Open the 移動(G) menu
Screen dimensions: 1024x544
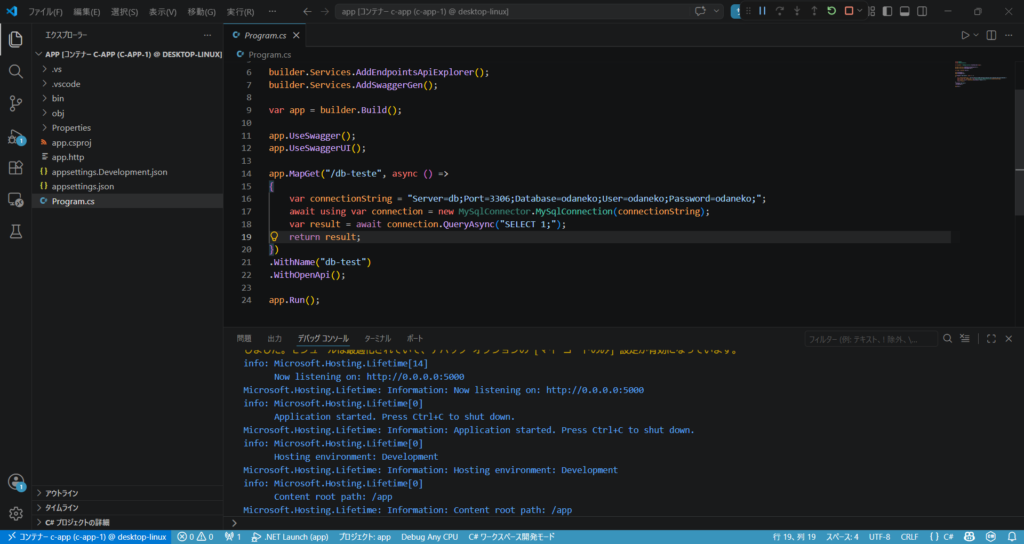[x=201, y=12]
